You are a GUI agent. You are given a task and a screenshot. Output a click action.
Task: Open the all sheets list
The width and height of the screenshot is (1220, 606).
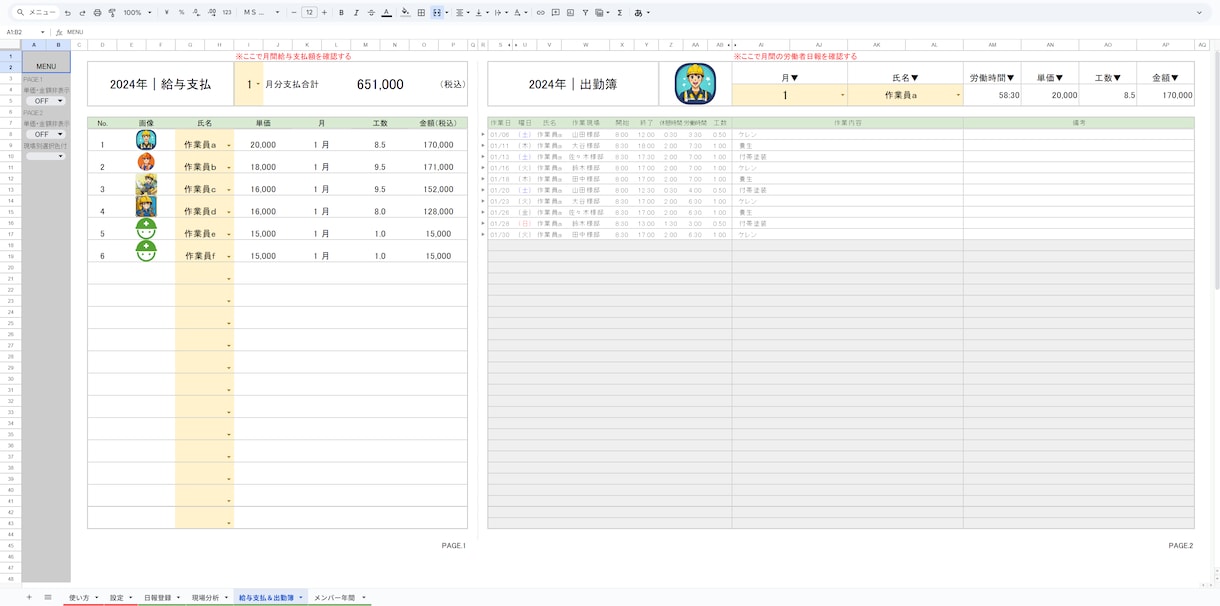(x=47, y=597)
